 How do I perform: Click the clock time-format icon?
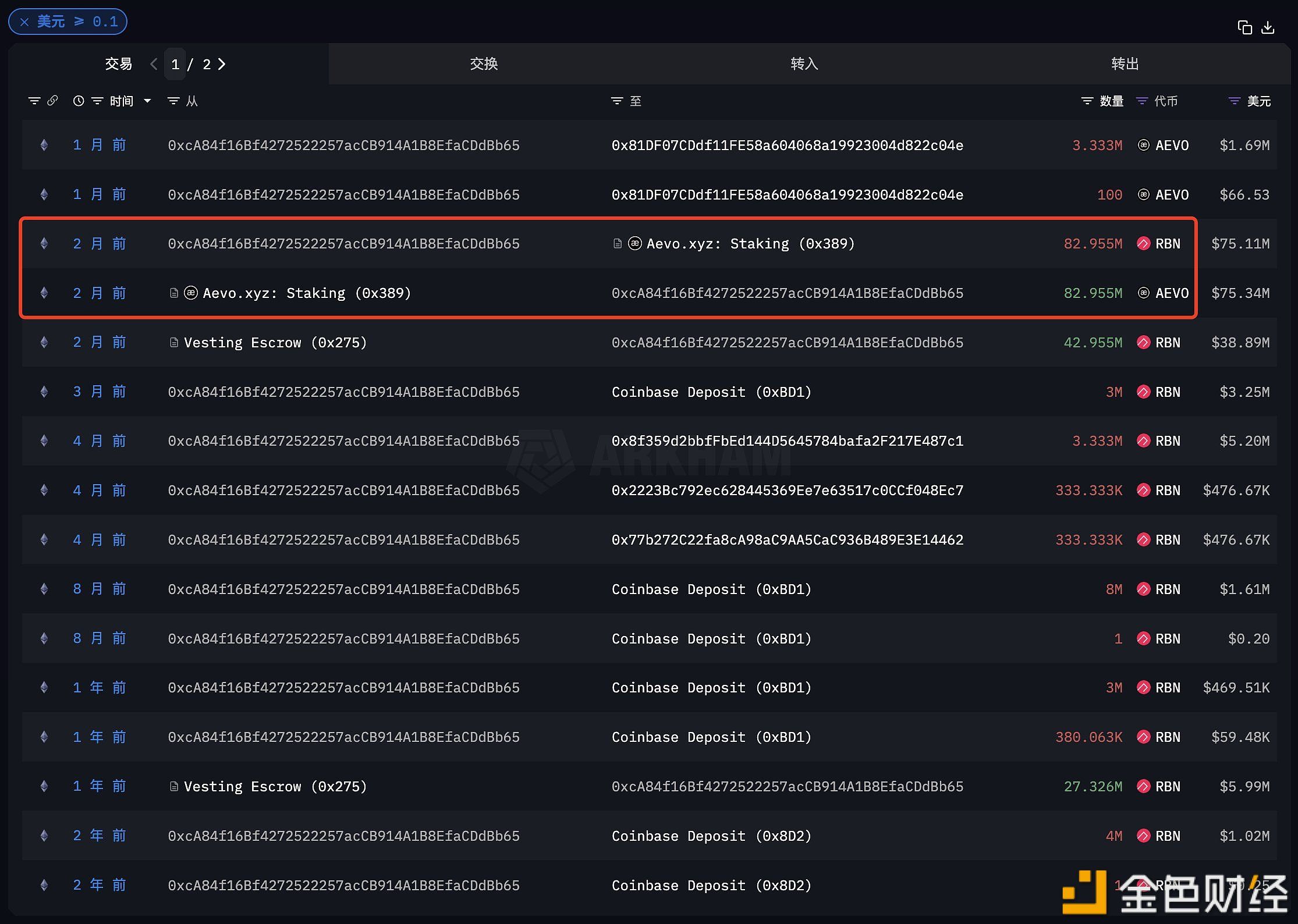click(78, 101)
